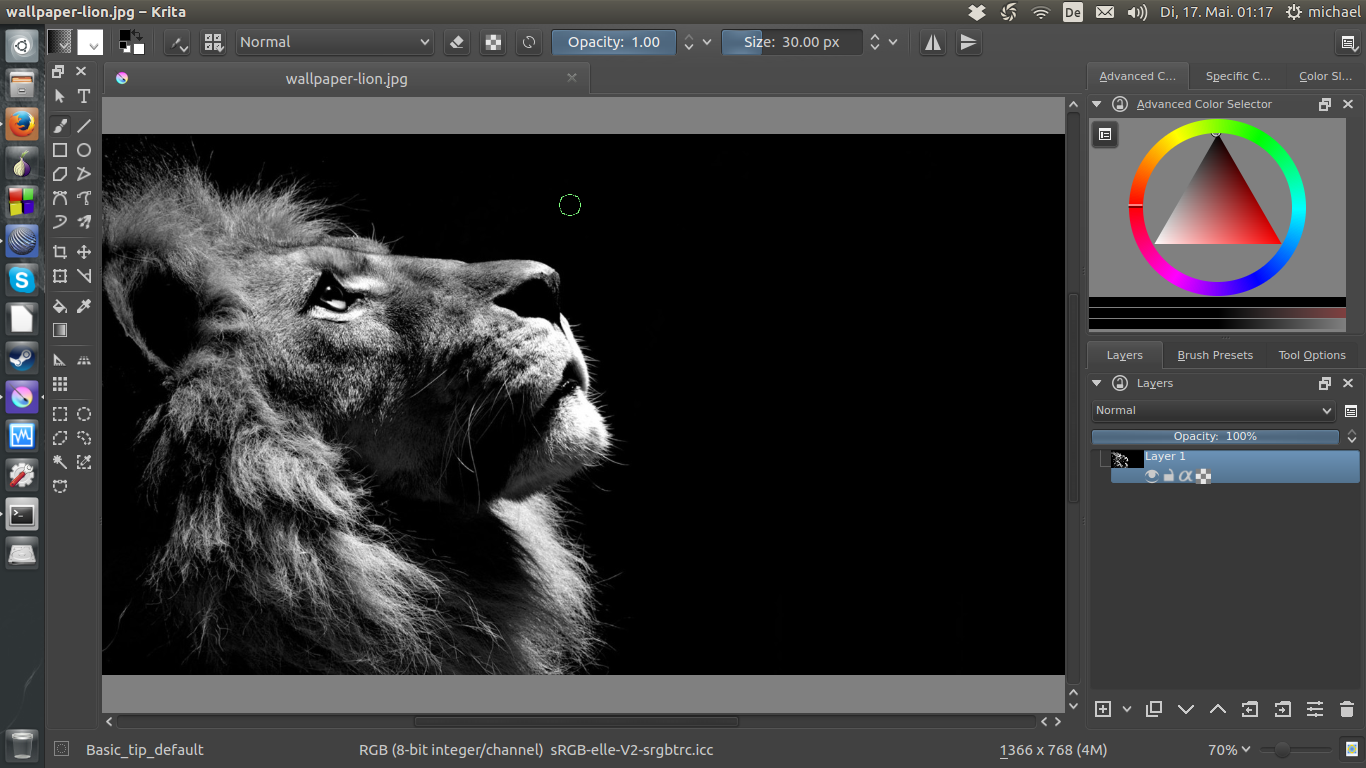Toggle eraser mode in the toolbar
This screenshot has height=768, width=1366.
coord(457,42)
